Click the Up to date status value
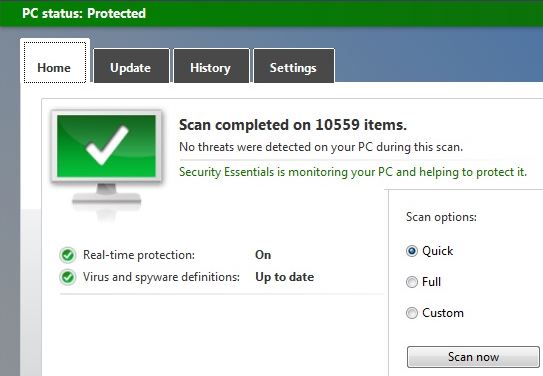The width and height of the screenshot is (543, 376). click(x=285, y=277)
